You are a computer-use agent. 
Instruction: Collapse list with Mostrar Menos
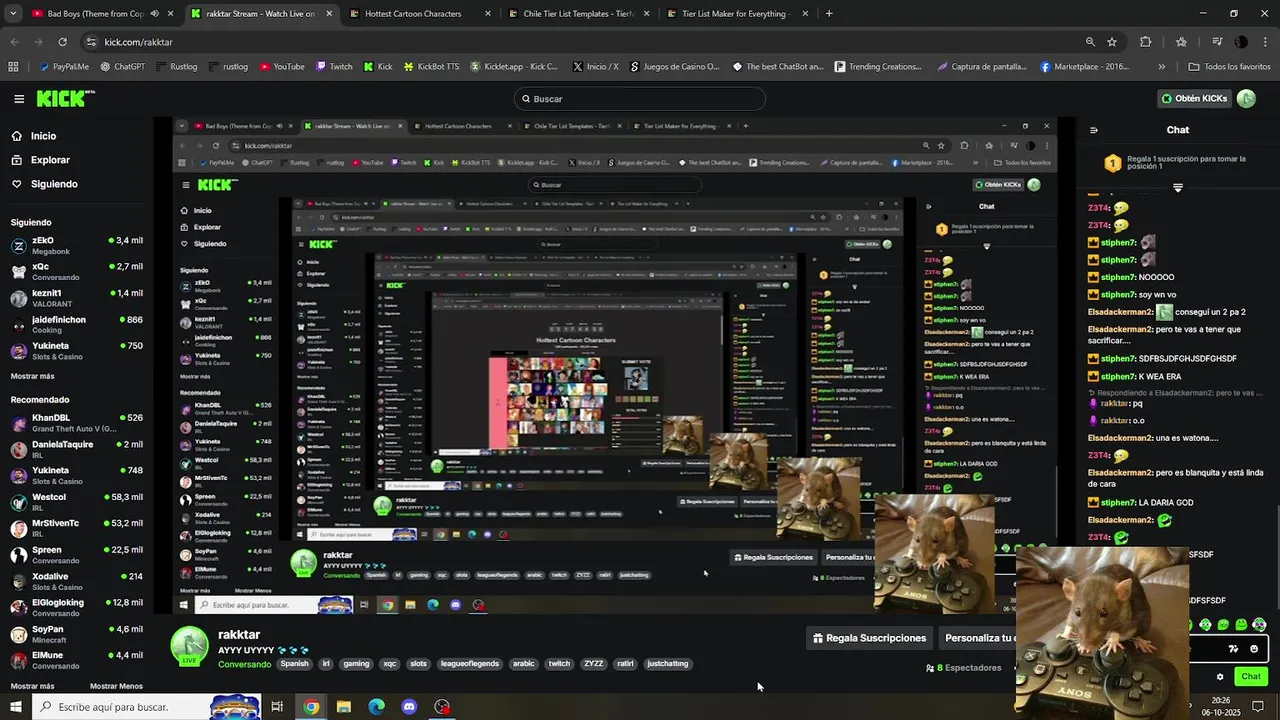116,686
